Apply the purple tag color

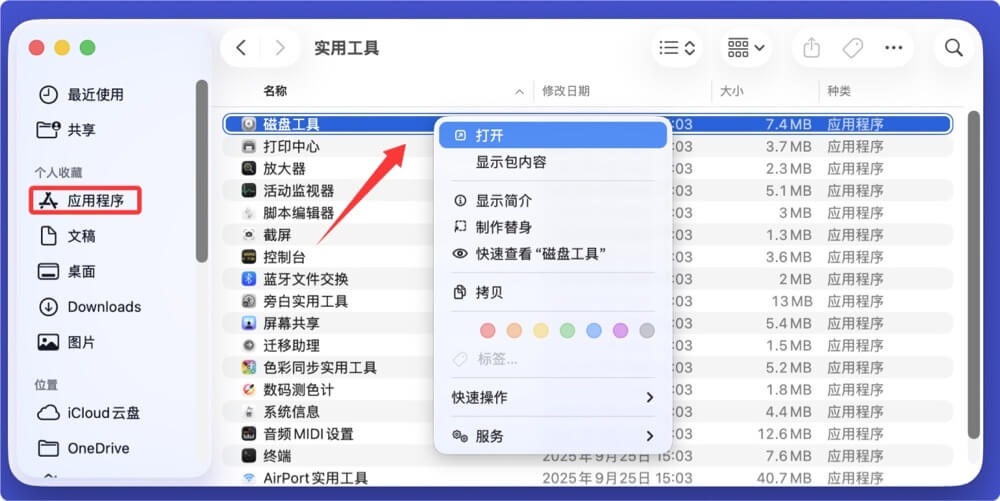(x=621, y=330)
